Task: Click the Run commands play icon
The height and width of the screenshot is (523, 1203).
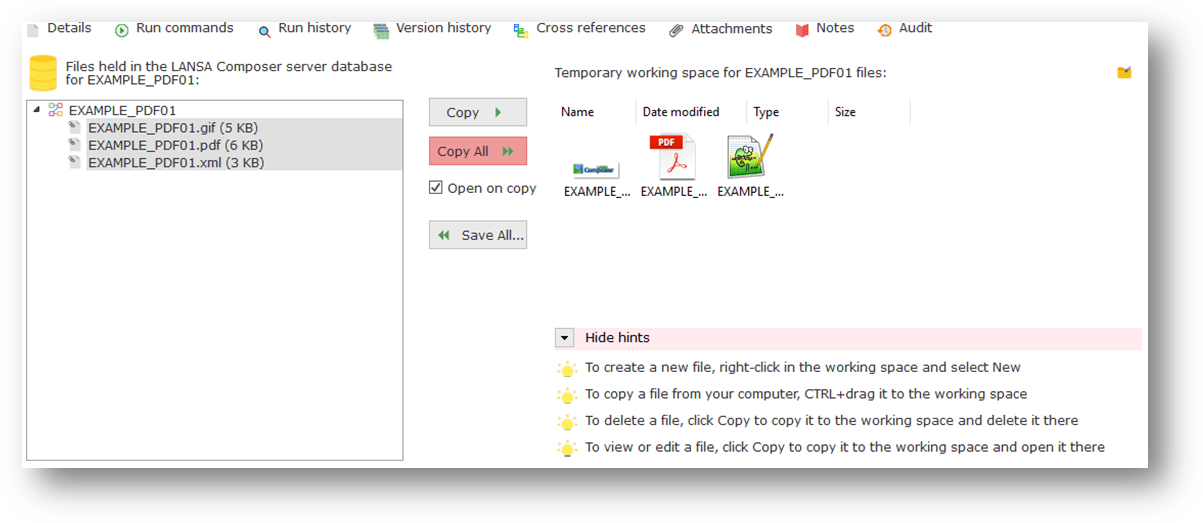Action: click(x=122, y=30)
